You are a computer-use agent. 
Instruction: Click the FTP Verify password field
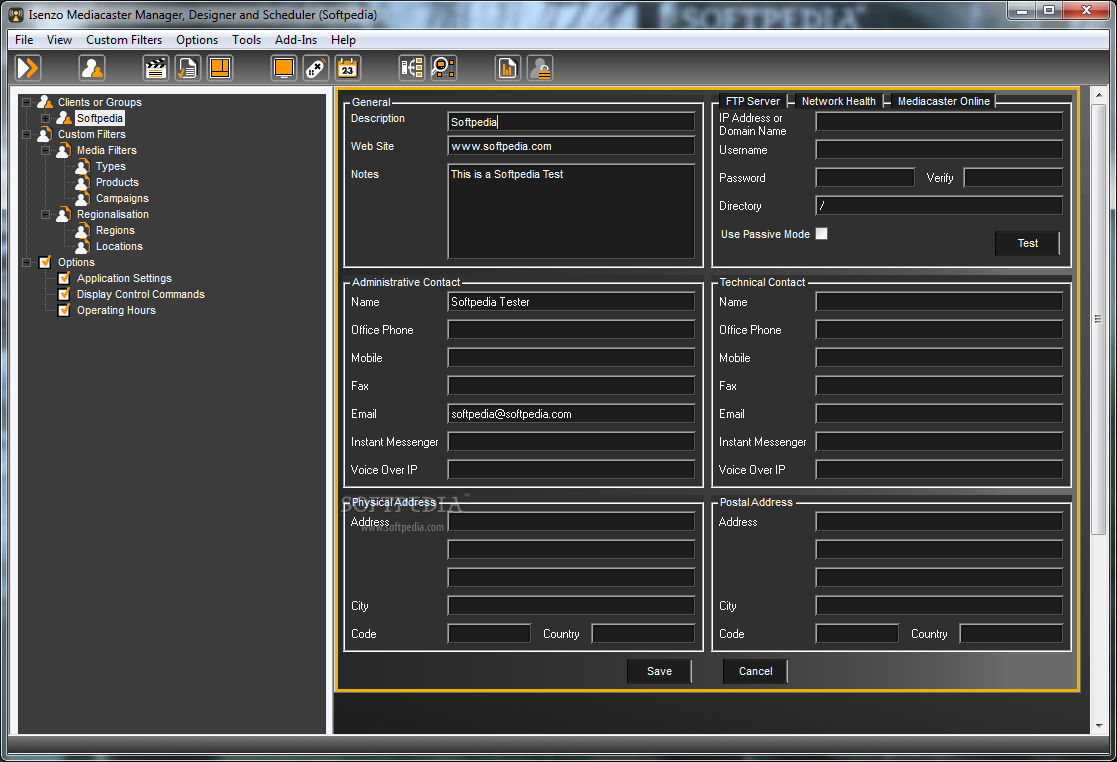(1013, 177)
